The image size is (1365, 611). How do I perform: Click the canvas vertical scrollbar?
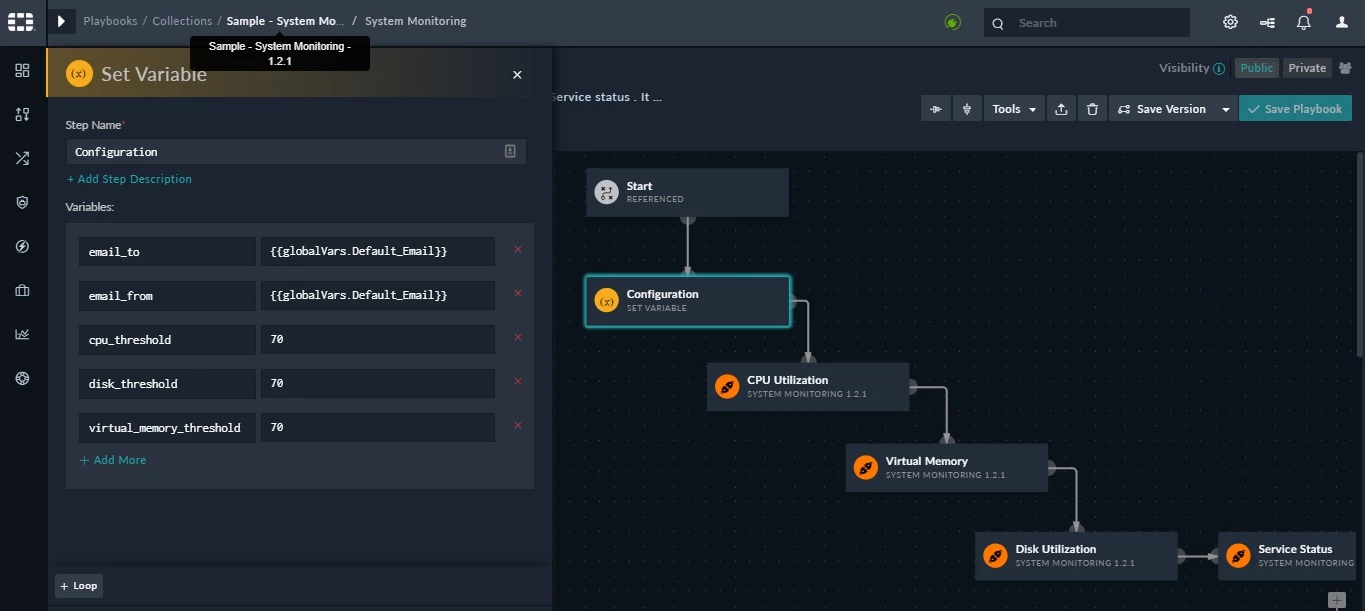(x=1358, y=255)
